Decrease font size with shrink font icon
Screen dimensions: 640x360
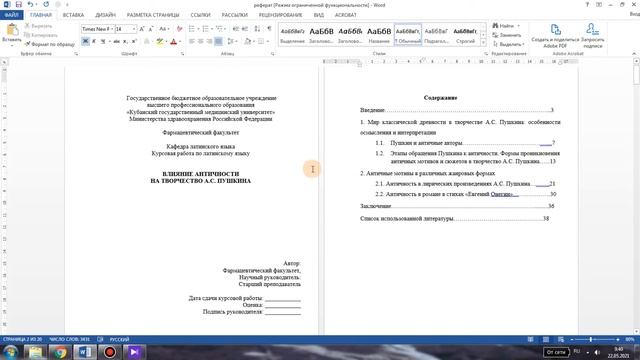151,29
